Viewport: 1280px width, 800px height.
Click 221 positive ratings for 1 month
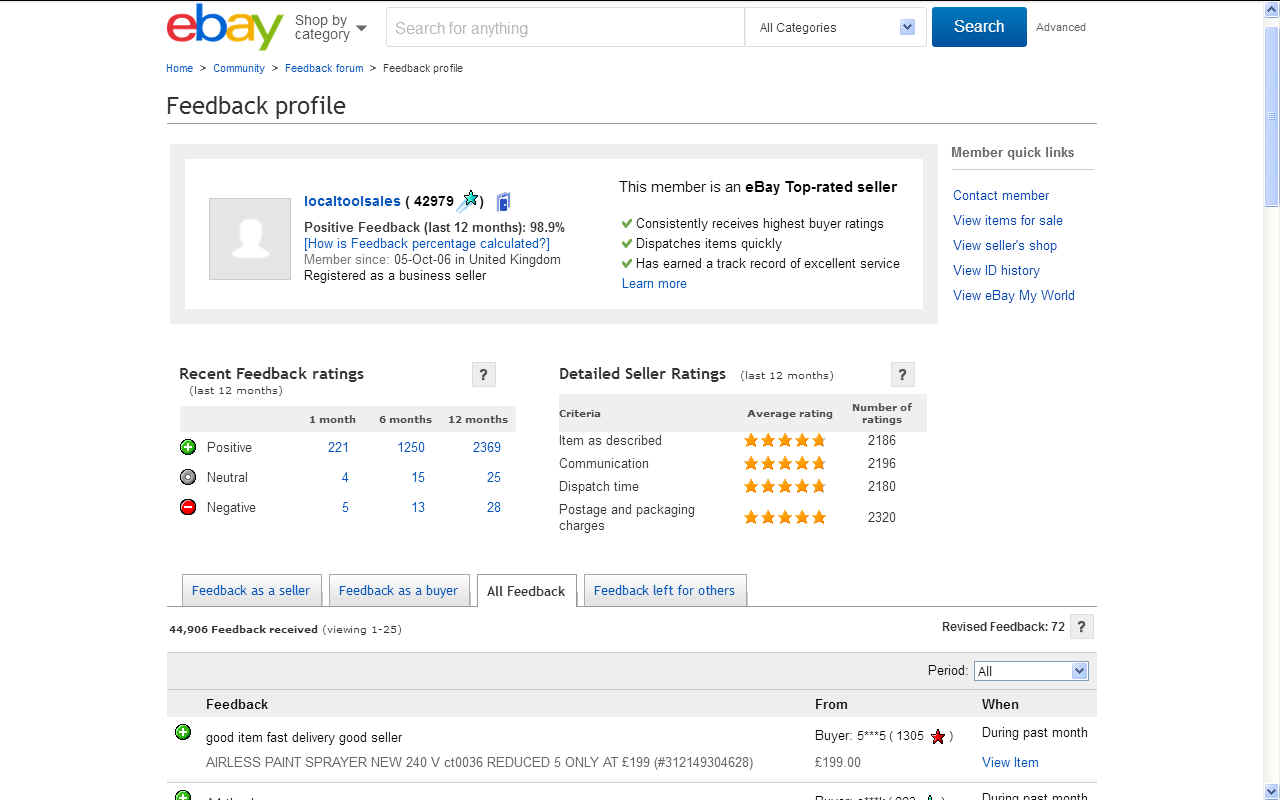click(x=338, y=447)
